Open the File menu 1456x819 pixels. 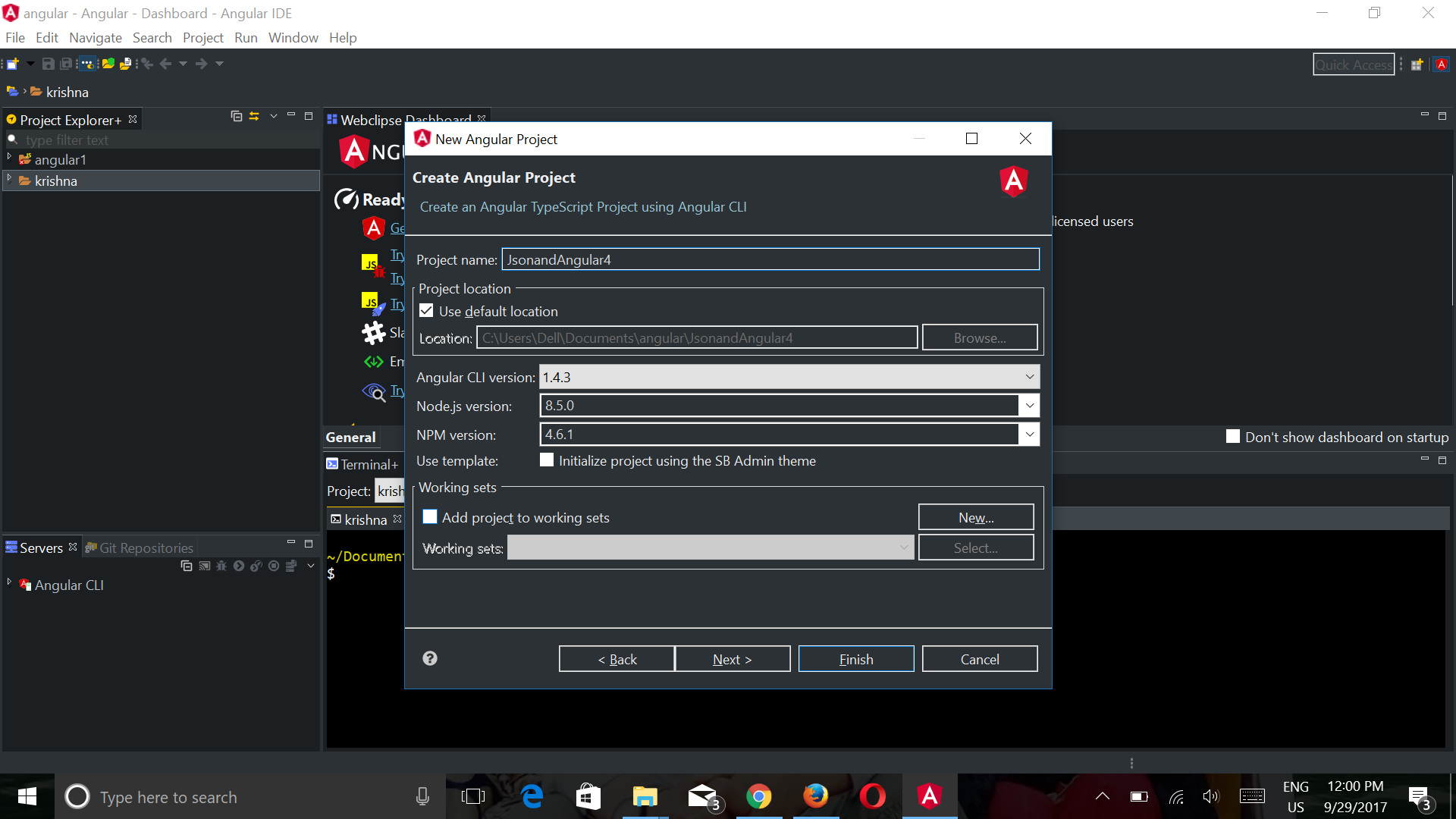[15, 38]
